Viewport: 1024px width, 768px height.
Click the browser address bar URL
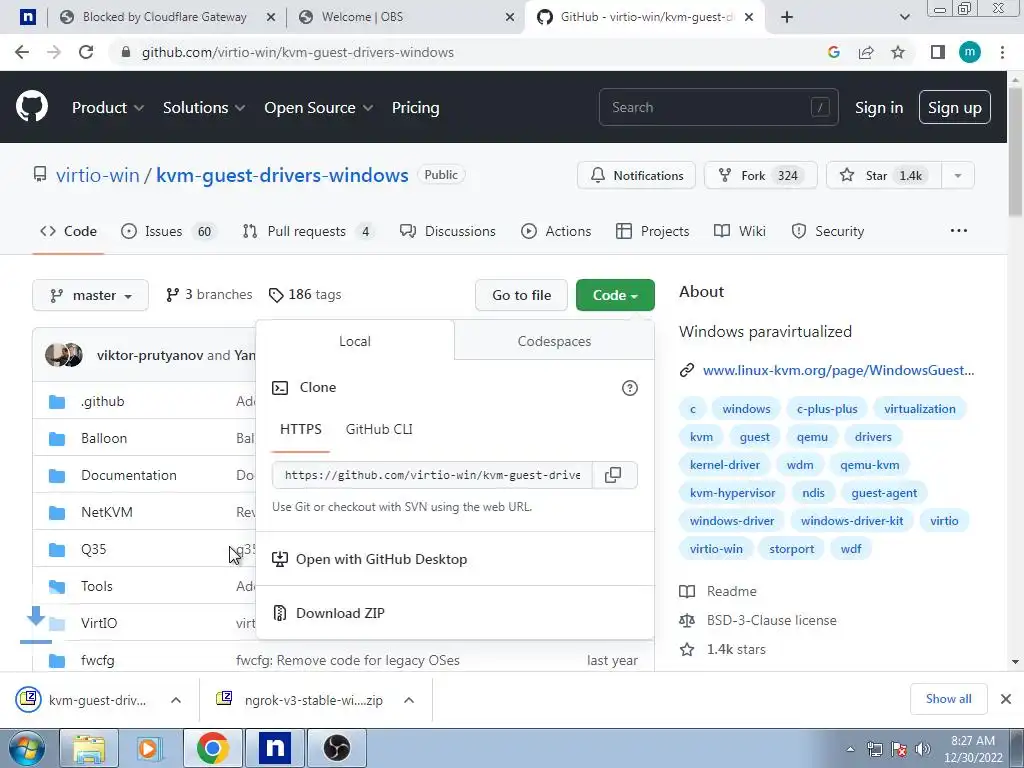298,52
